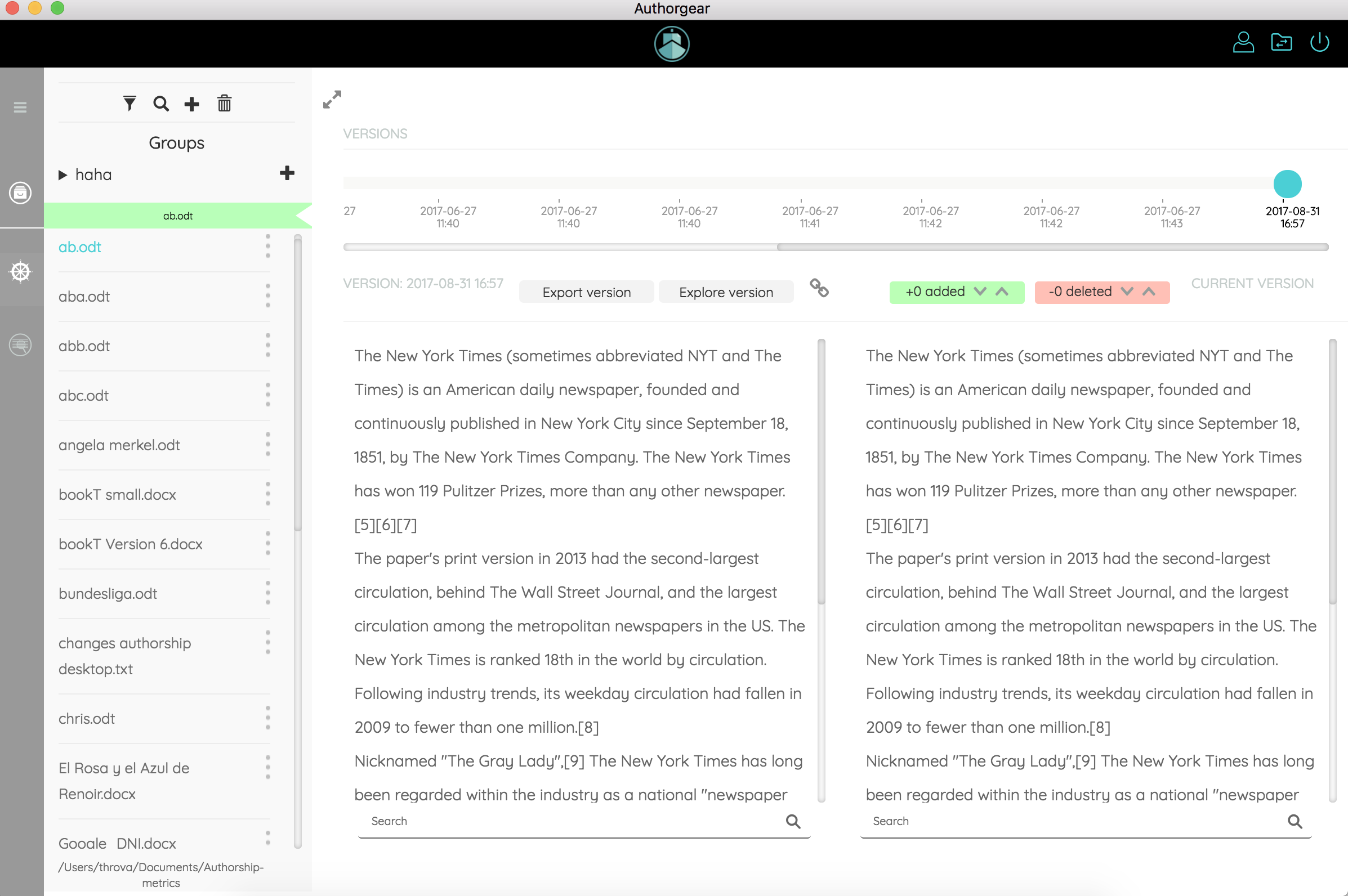Open chris.odt file
Image resolution: width=1348 pixels, height=896 pixels.
(86, 719)
